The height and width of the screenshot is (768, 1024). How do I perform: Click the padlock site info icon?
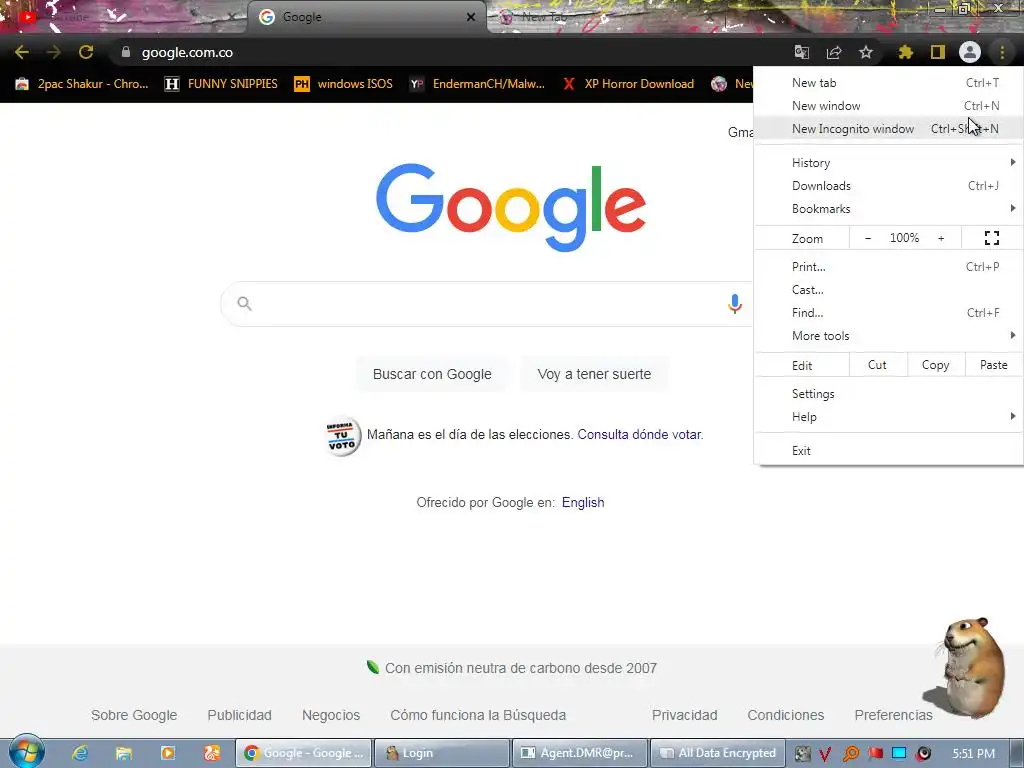click(126, 52)
